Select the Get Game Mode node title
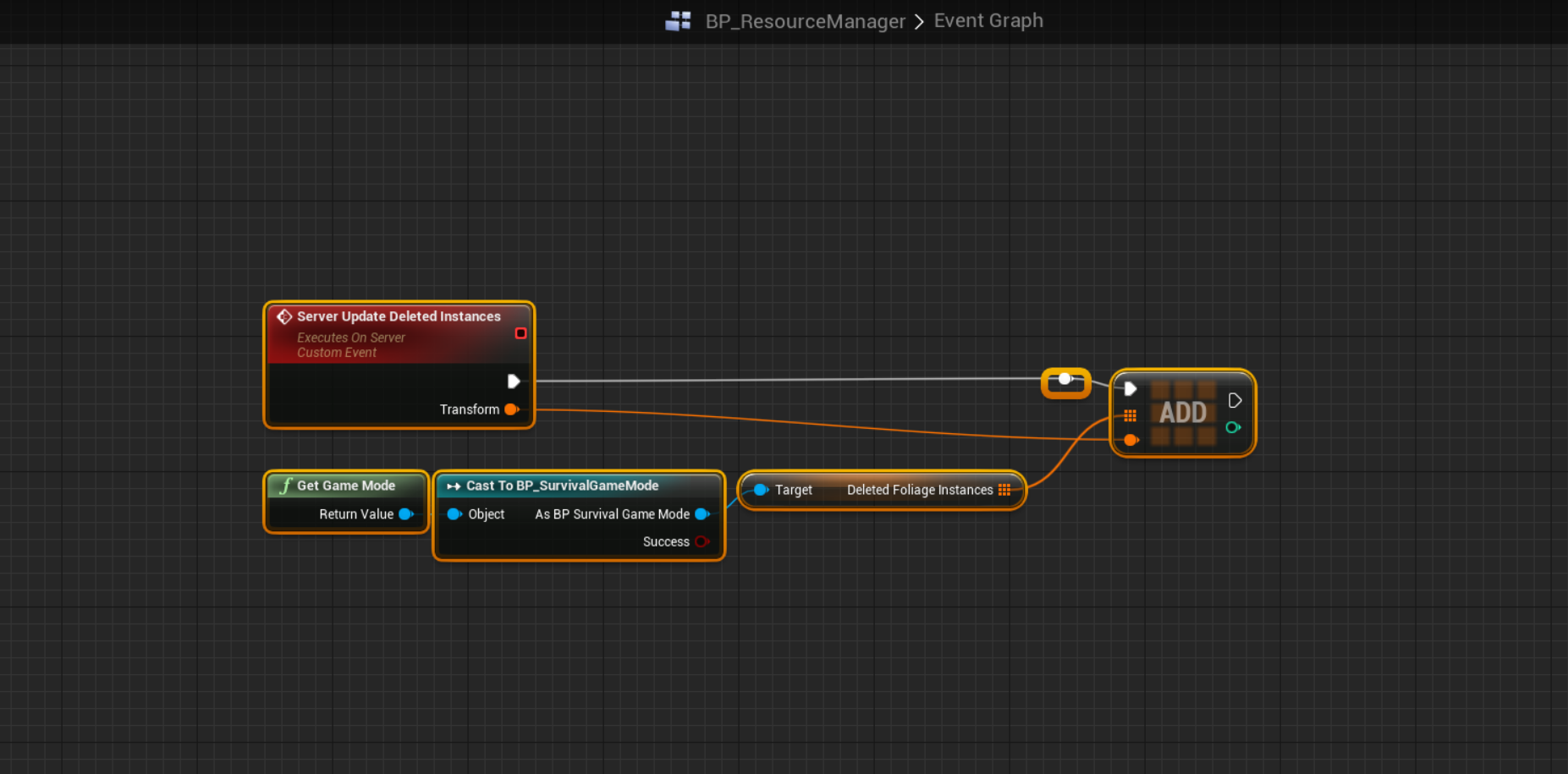The width and height of the screenshot is (1568, 774). point(345,486)
